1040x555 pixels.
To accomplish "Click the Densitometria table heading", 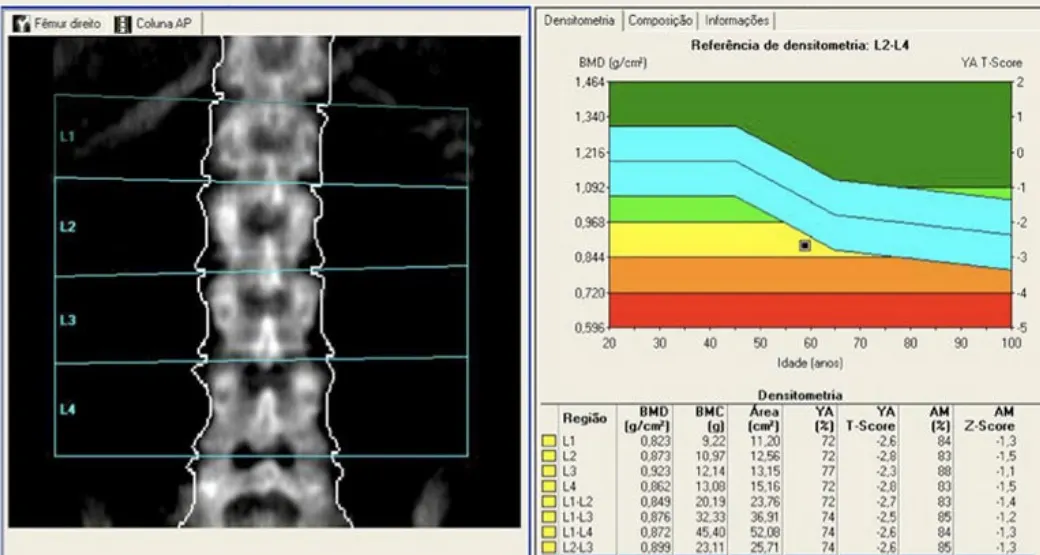I will pos(800,395).
